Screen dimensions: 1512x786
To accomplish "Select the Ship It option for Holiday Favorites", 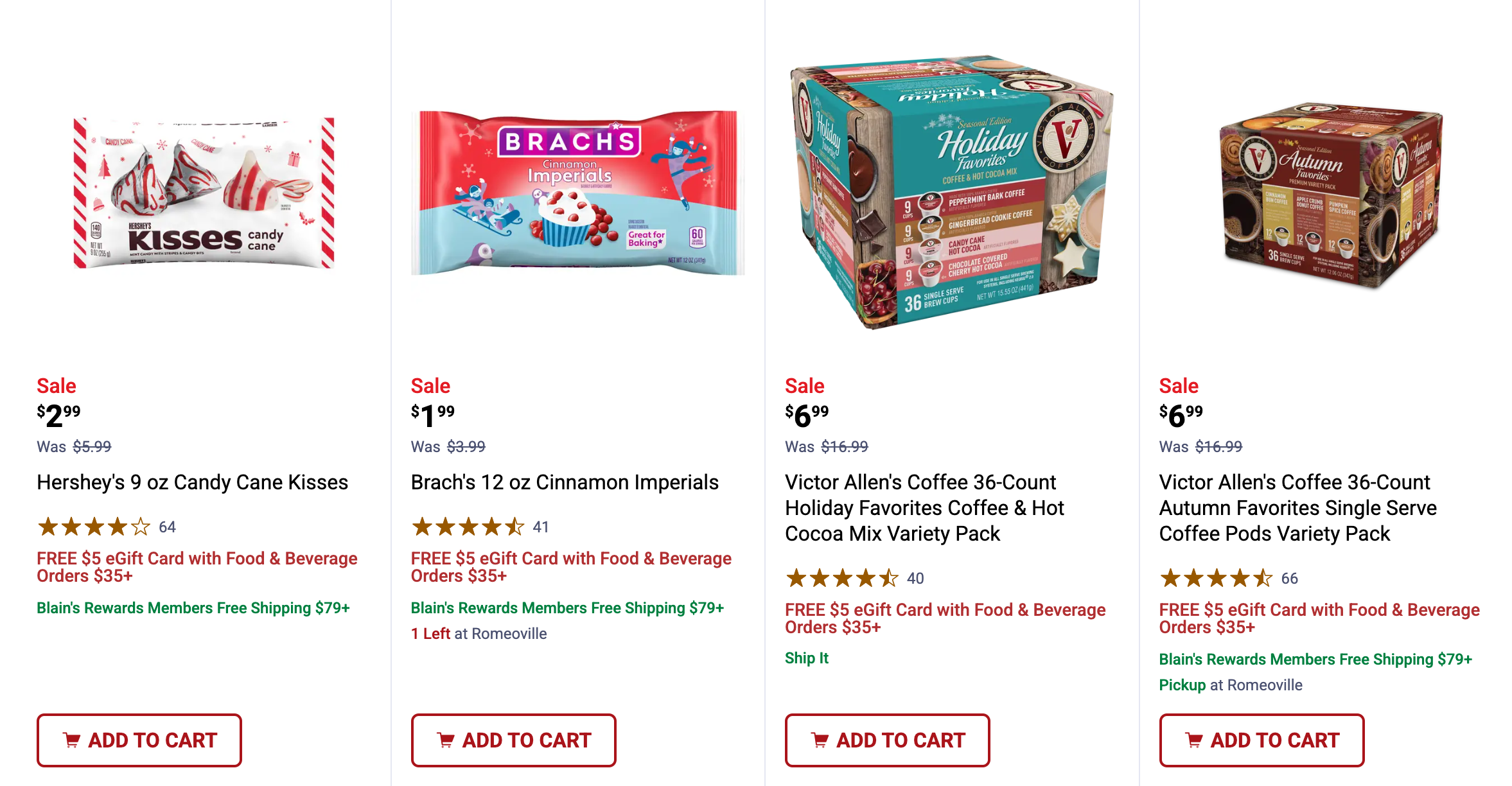I will coord(806,658).
